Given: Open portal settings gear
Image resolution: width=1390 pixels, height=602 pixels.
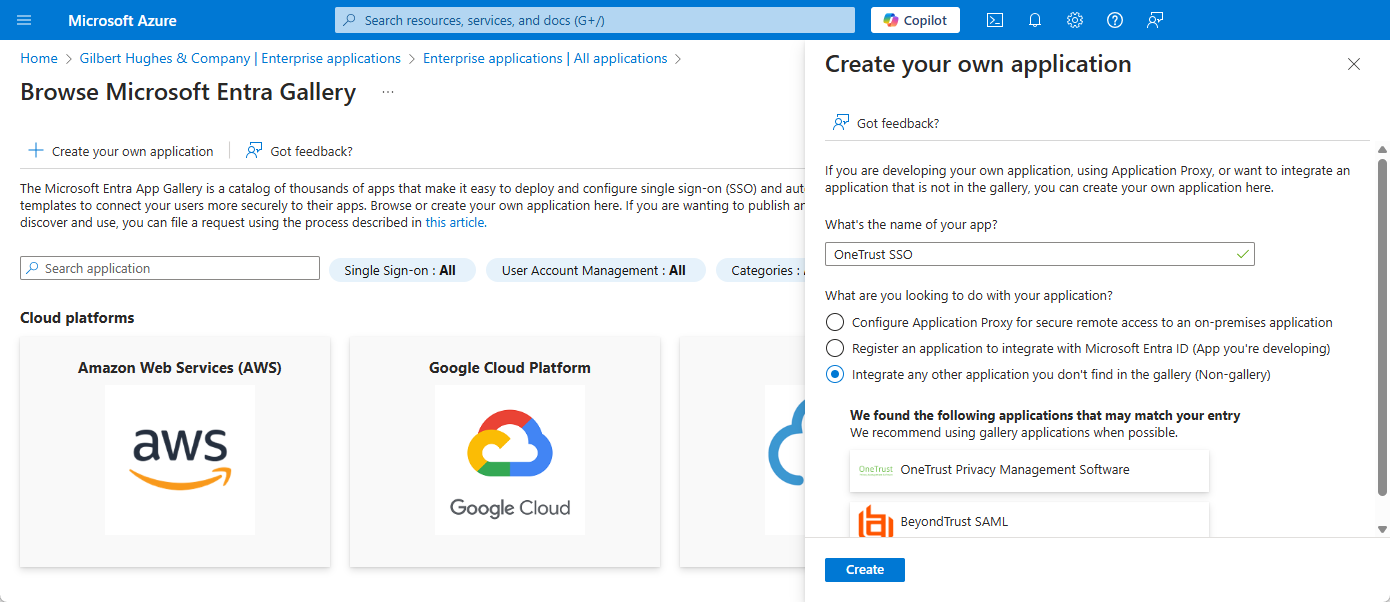Looking at the screenshot, I should pyautogui.click(x=1075, y=20).
